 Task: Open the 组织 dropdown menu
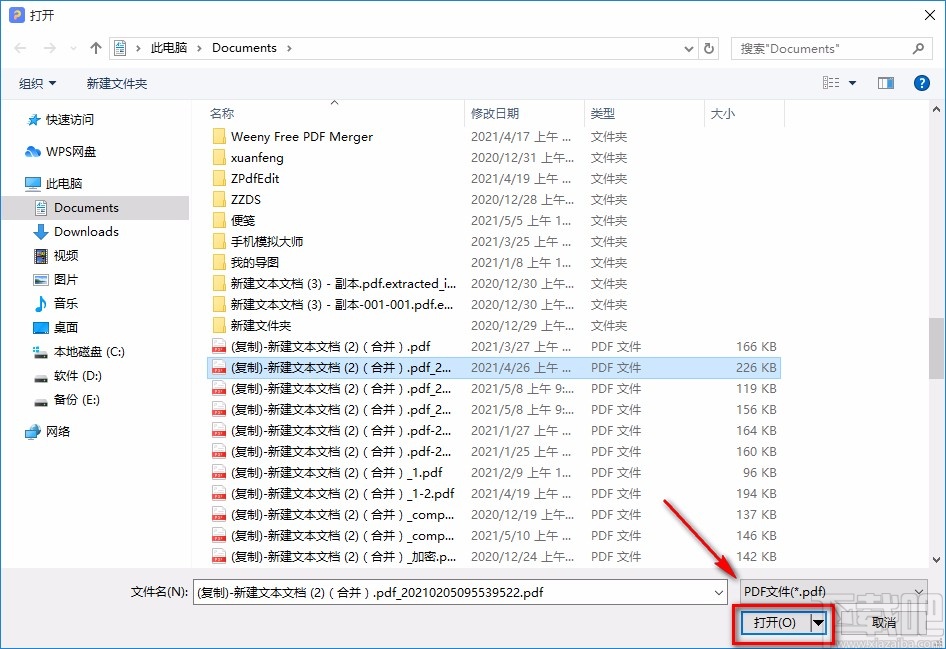coord(37,83)
